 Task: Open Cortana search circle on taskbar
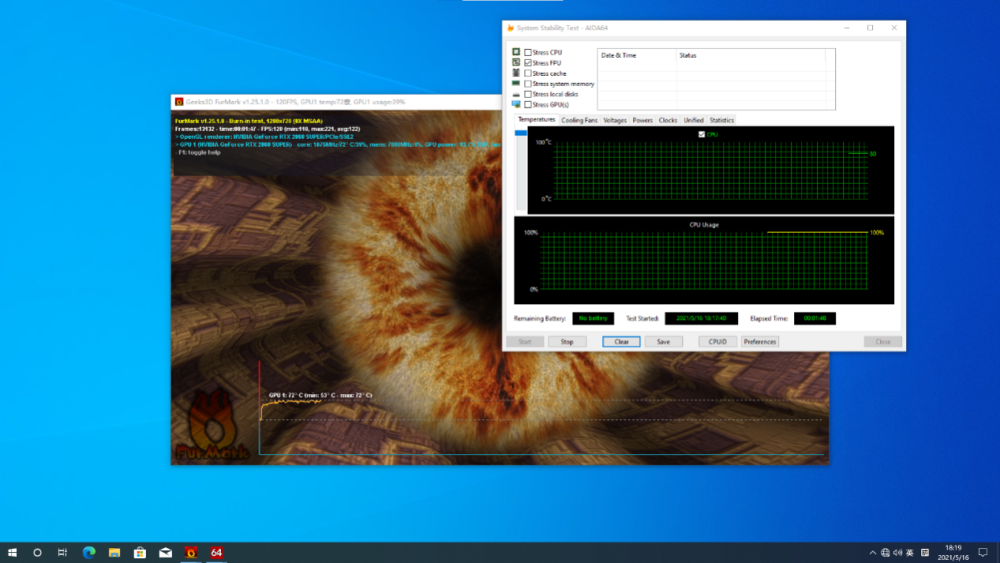(x=37, y=553)
